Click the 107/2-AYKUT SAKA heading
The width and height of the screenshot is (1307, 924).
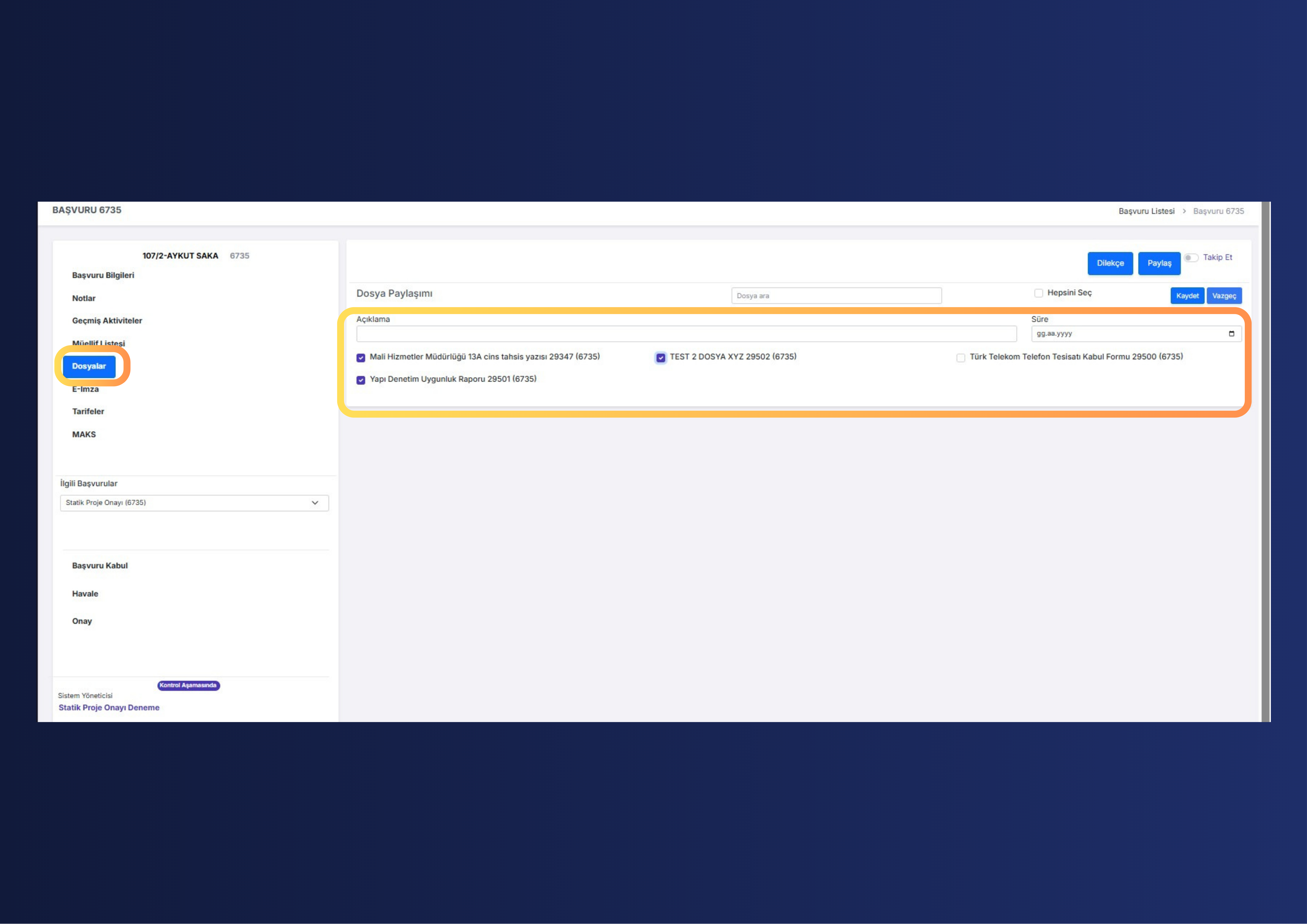[181, 256]
